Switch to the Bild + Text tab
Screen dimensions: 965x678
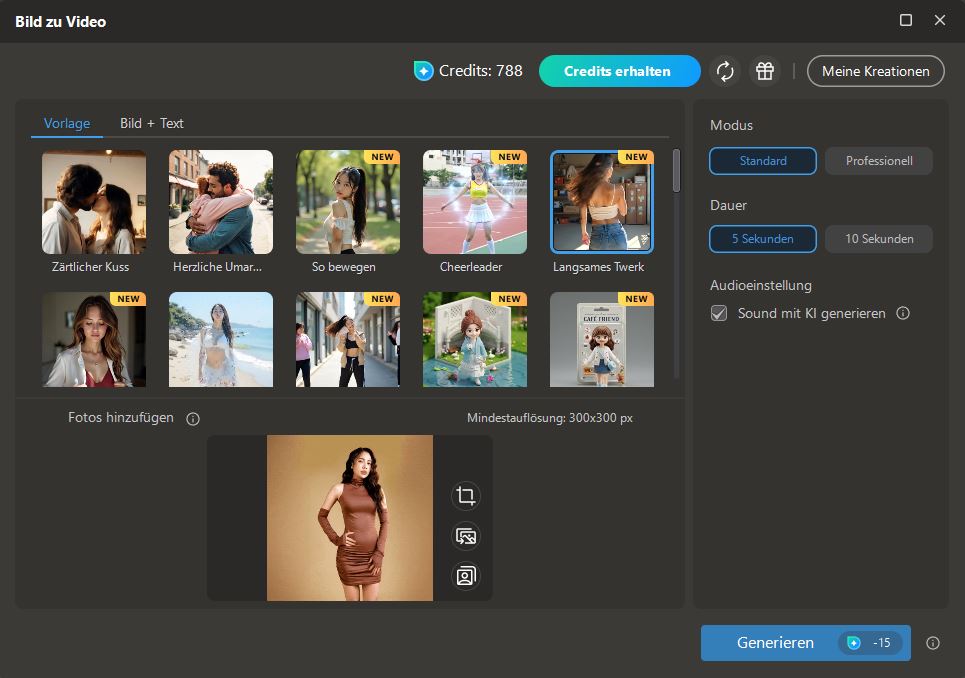click(151, 123)
